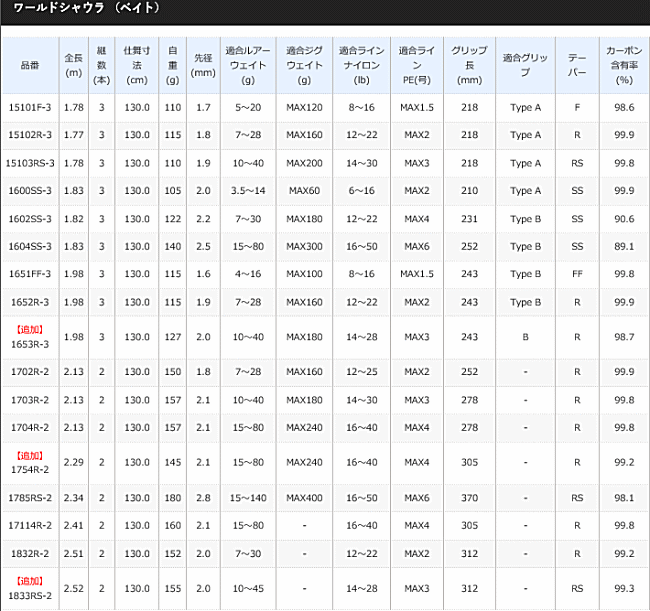Click the total length value 2.34

point(74,498)
